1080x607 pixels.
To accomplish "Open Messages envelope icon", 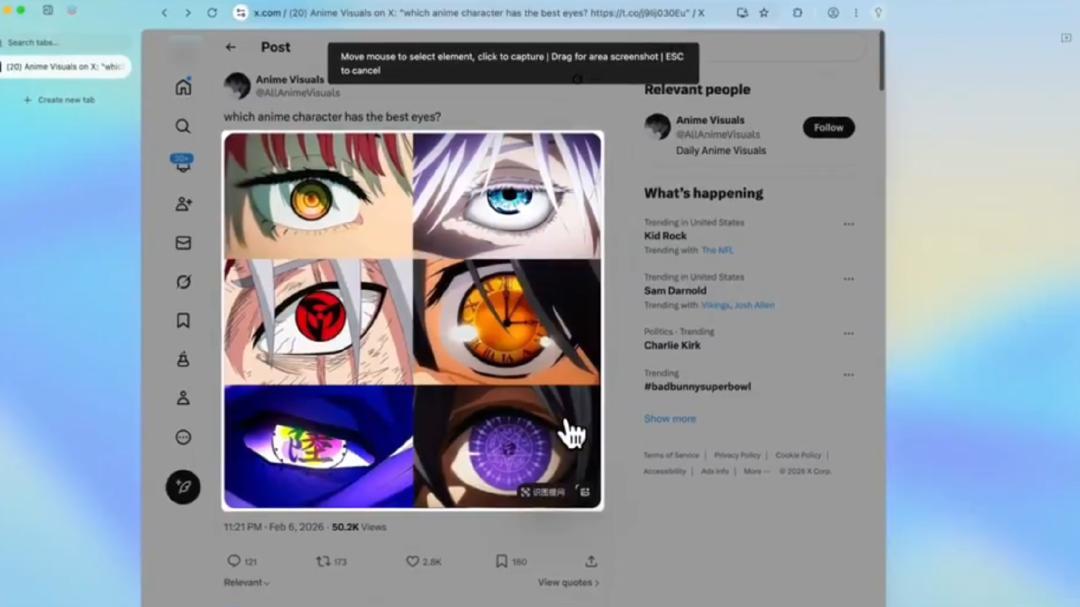I will pyautogui.click(x=183, y=243).
